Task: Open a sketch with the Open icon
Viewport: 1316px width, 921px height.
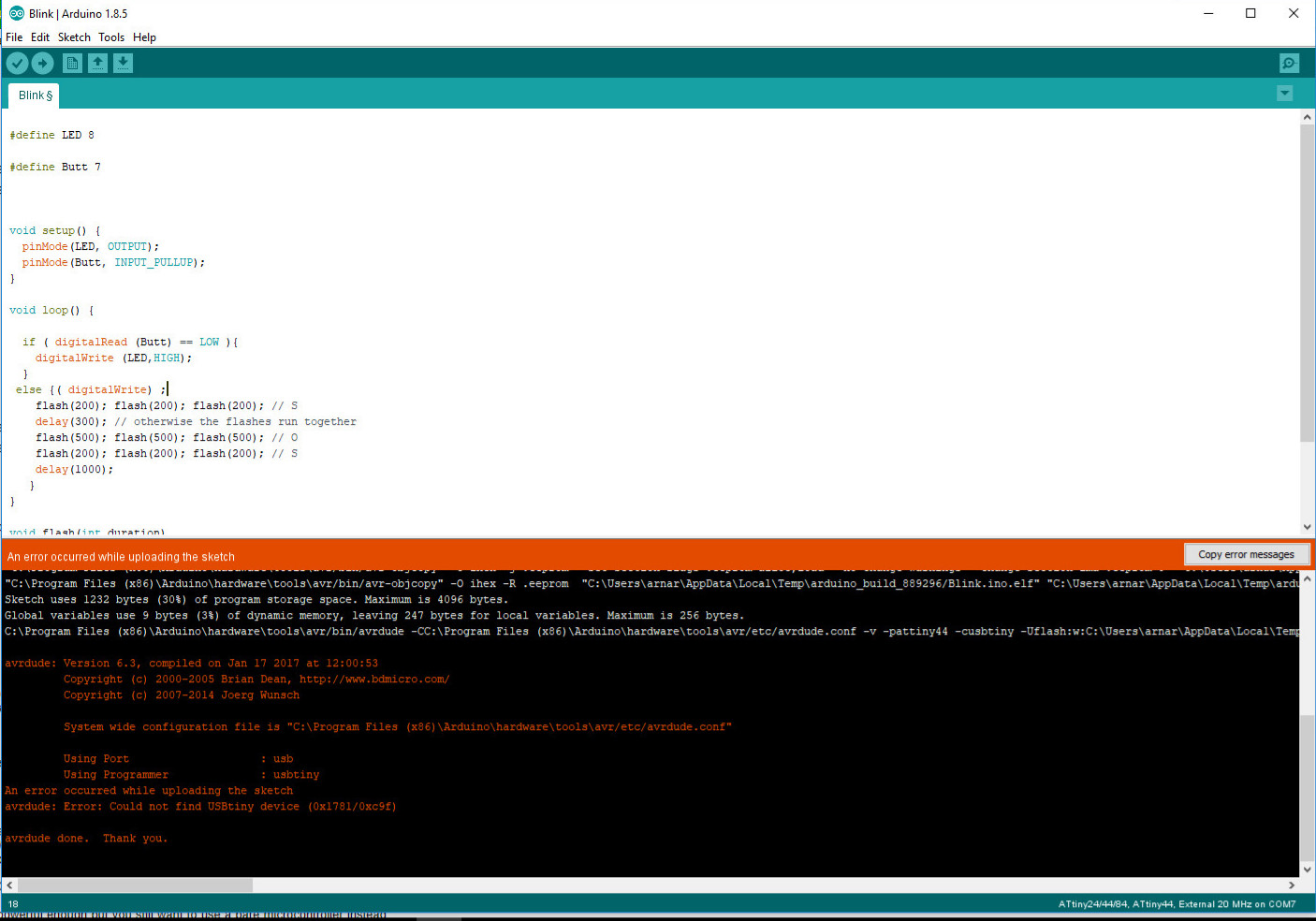Action: click(97, 63)
